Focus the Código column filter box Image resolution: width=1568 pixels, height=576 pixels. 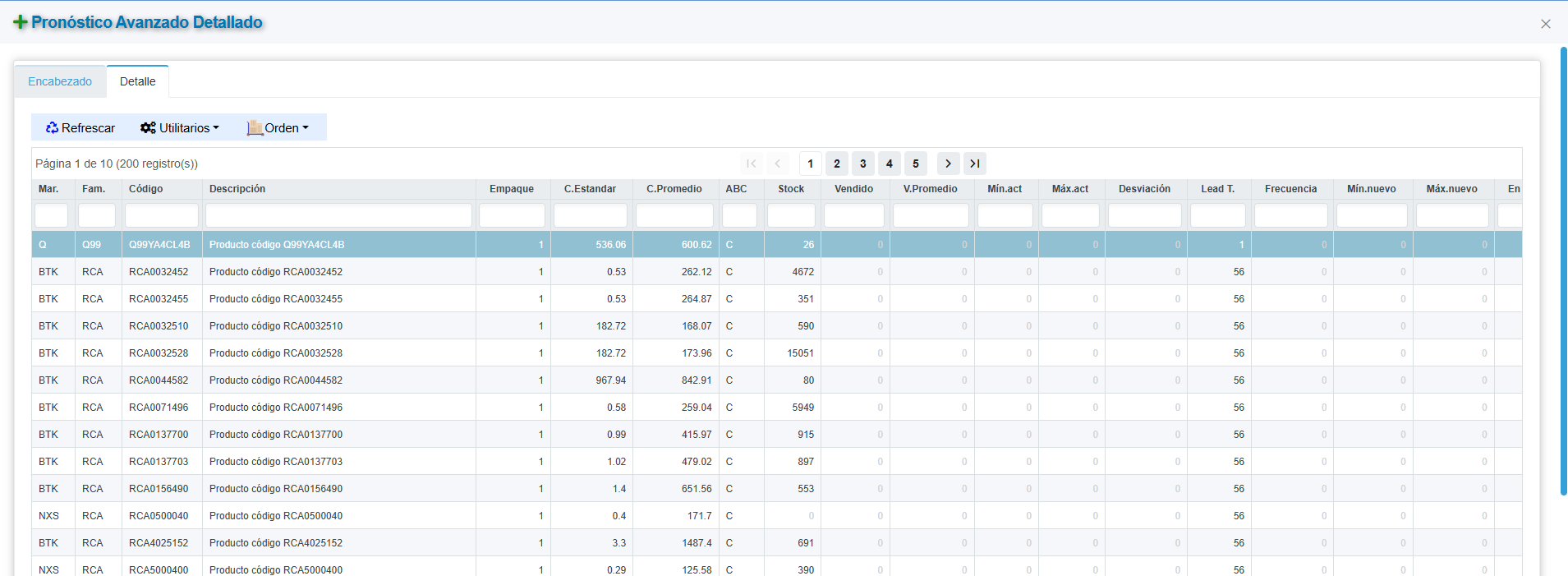coord(161,215)
